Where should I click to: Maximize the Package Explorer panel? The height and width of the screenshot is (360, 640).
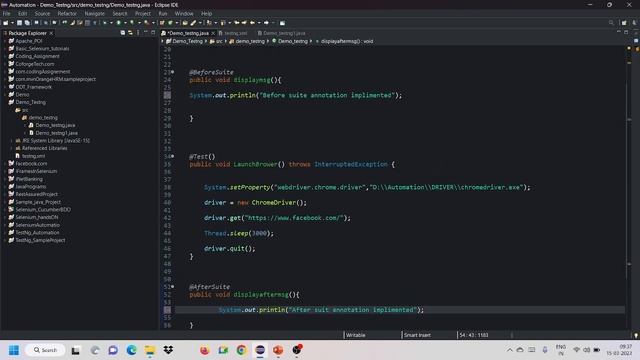click(153, 33)
